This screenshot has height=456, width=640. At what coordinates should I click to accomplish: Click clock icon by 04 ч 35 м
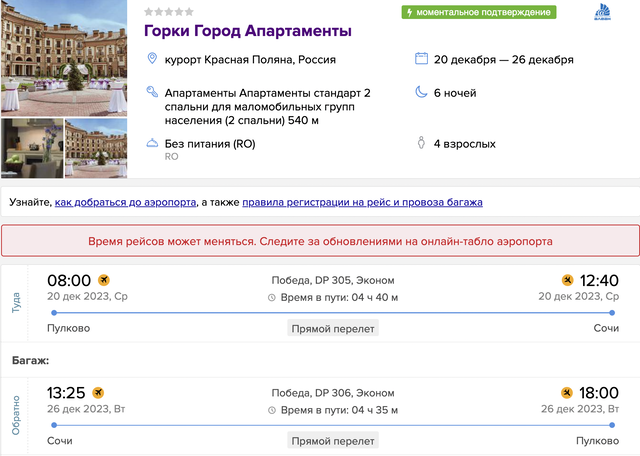[x=272, y=410]
